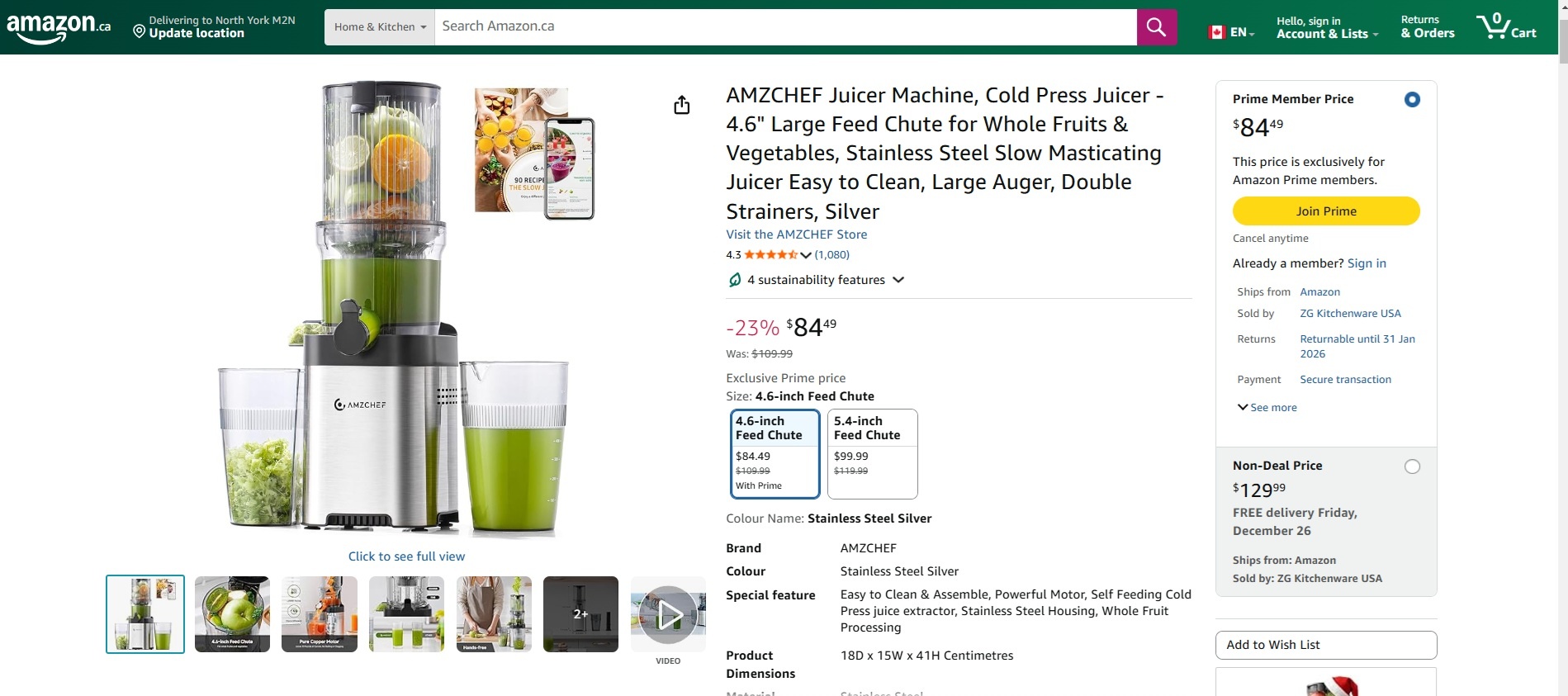Click the Join Prime button
The height and width of the screenshot is (696, 1568).
coord(1325,211)
